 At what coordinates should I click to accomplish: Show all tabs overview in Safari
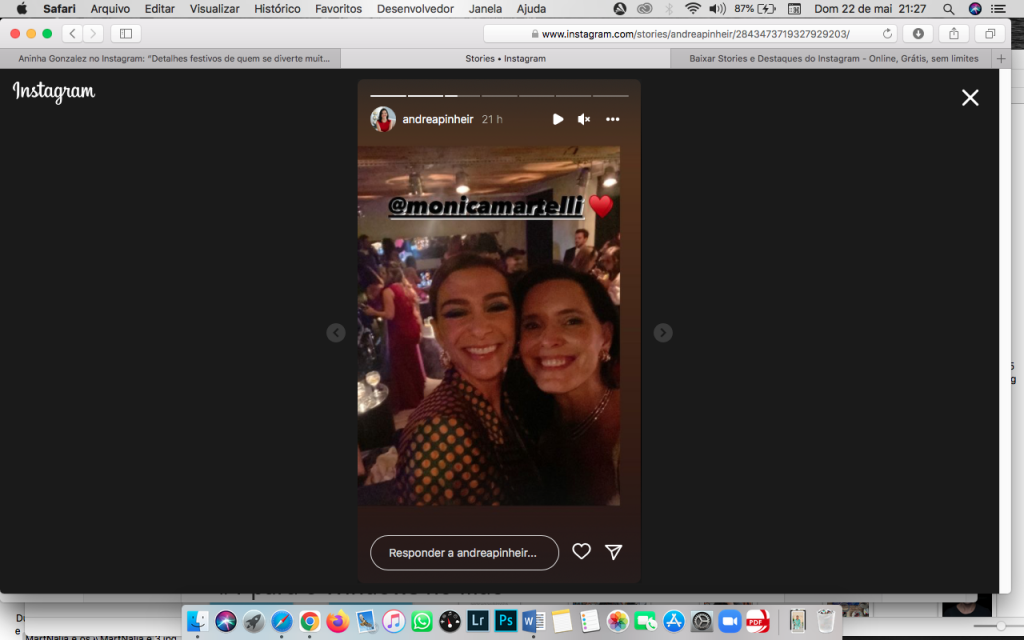point(989,33)
